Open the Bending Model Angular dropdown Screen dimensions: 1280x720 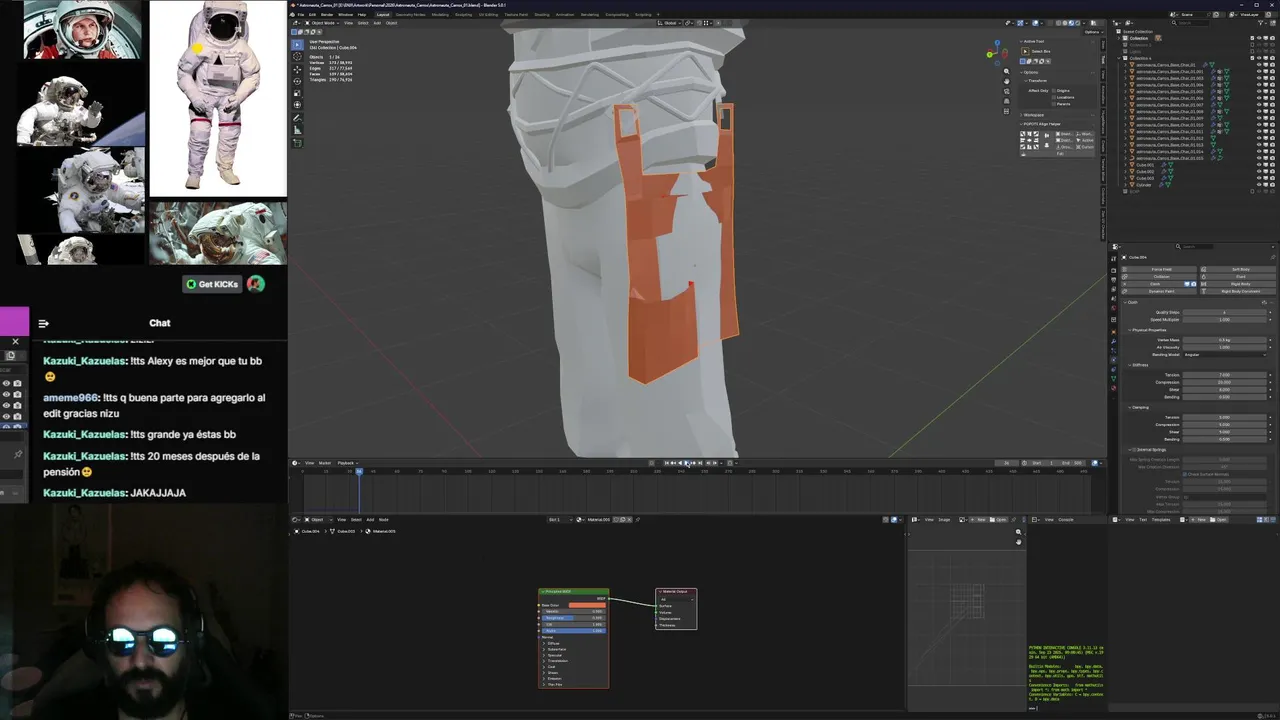click(x=1225, y=355)
